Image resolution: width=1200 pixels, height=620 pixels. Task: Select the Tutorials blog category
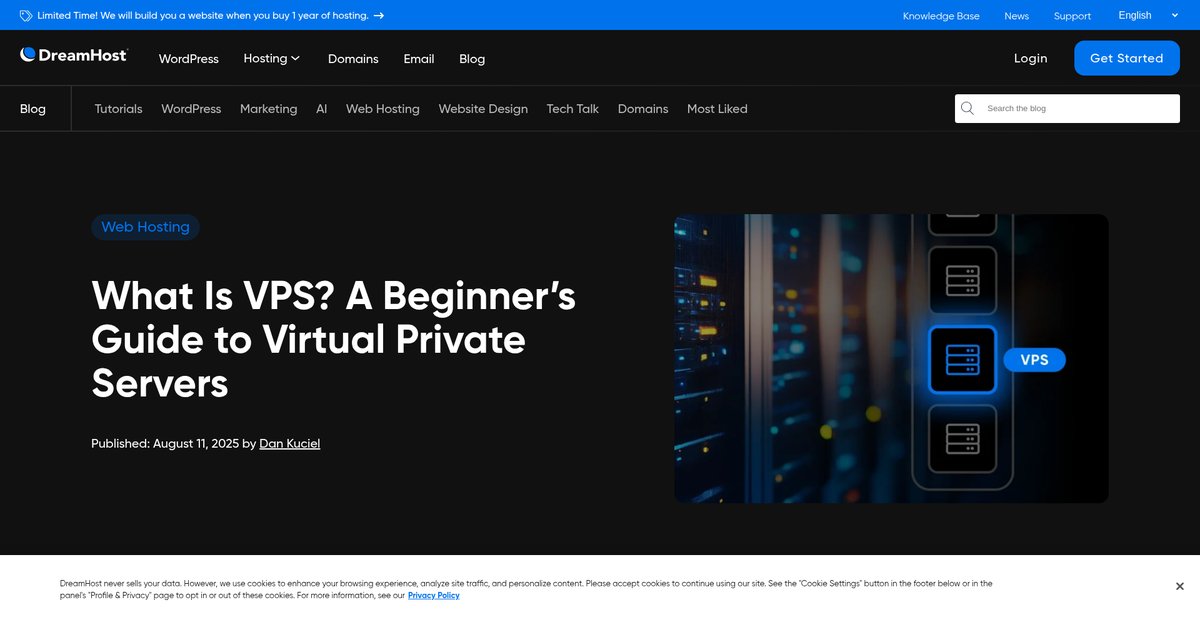coord(118,109)
